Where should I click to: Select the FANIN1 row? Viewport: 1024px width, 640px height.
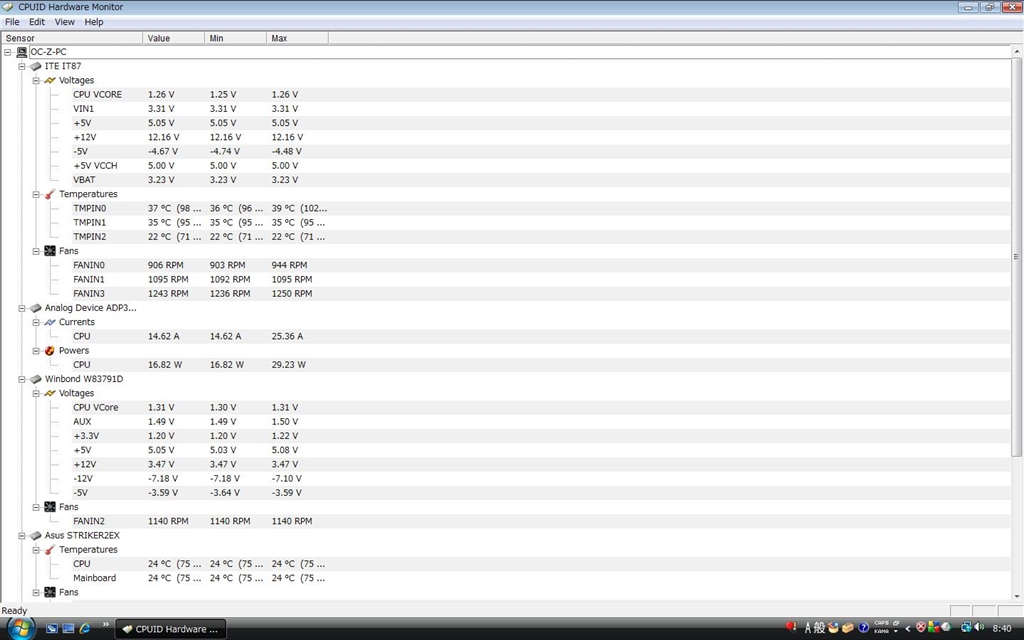tap(541, 280)
